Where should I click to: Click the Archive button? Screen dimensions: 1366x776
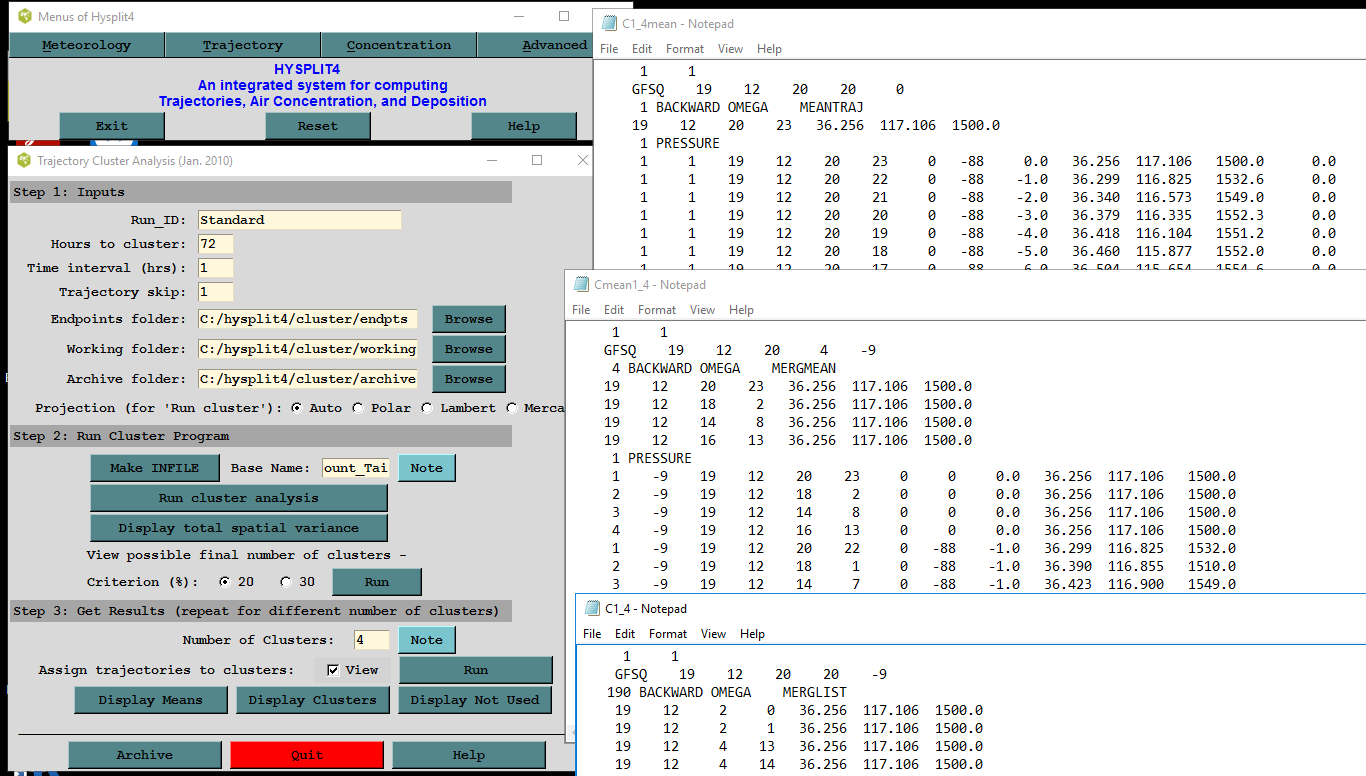pos(145,755)
